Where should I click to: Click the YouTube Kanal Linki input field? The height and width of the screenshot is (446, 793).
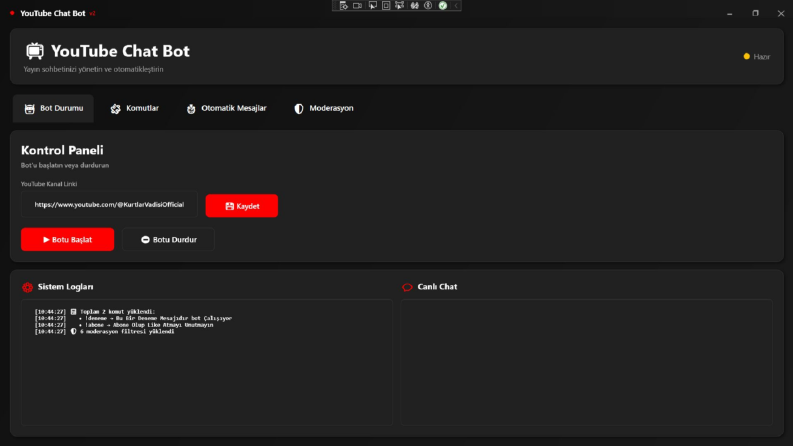click(109, 205)
